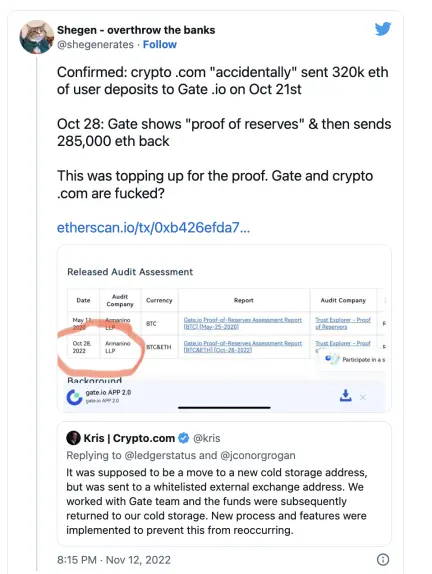This screenshot has height=574, width=432.
Task: Open Shegen - overthrow the banks profile name
Action: [136, 30]
